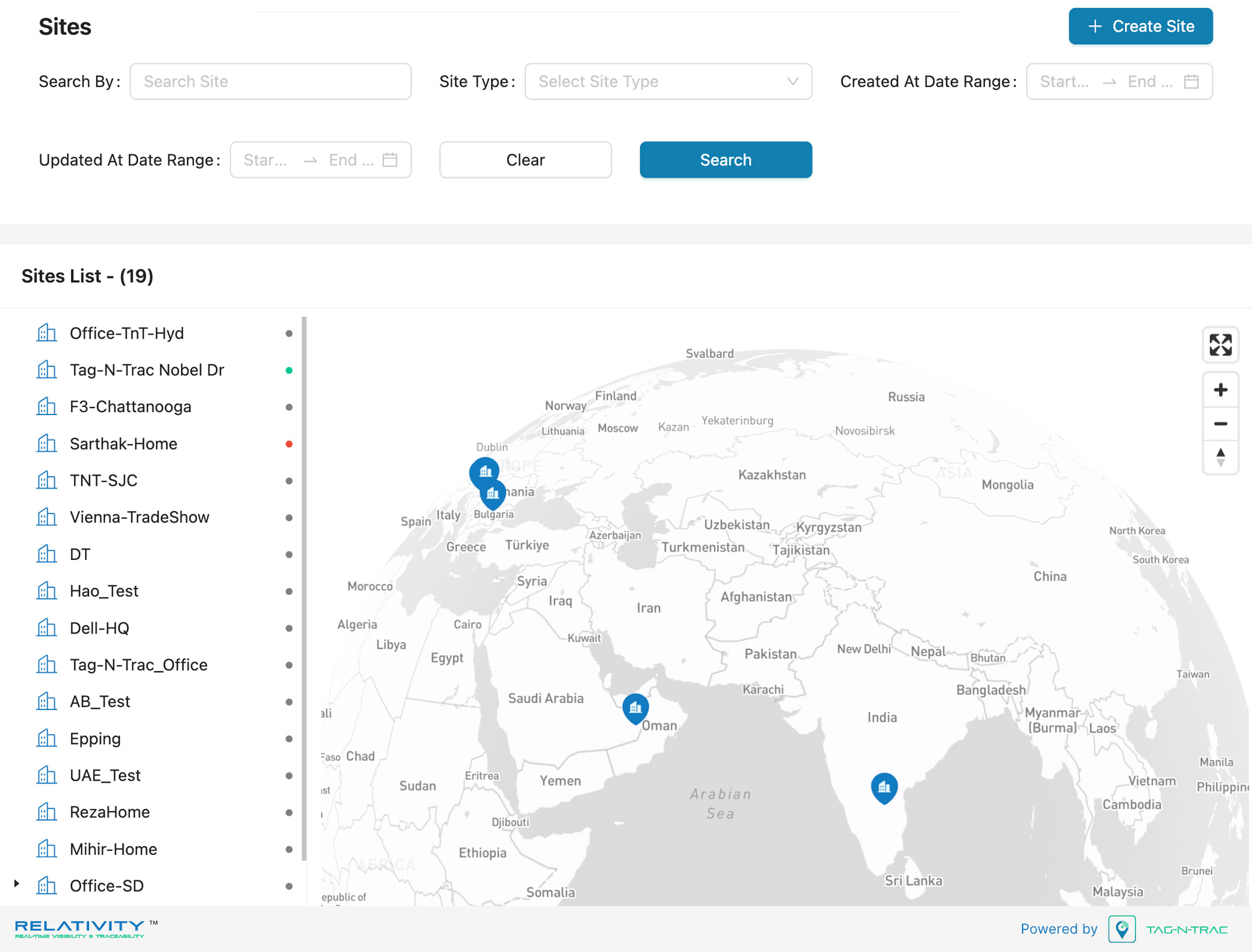Open Updated At date range start field
Viewport: 1252px width, 952px height.
point(265,160)
